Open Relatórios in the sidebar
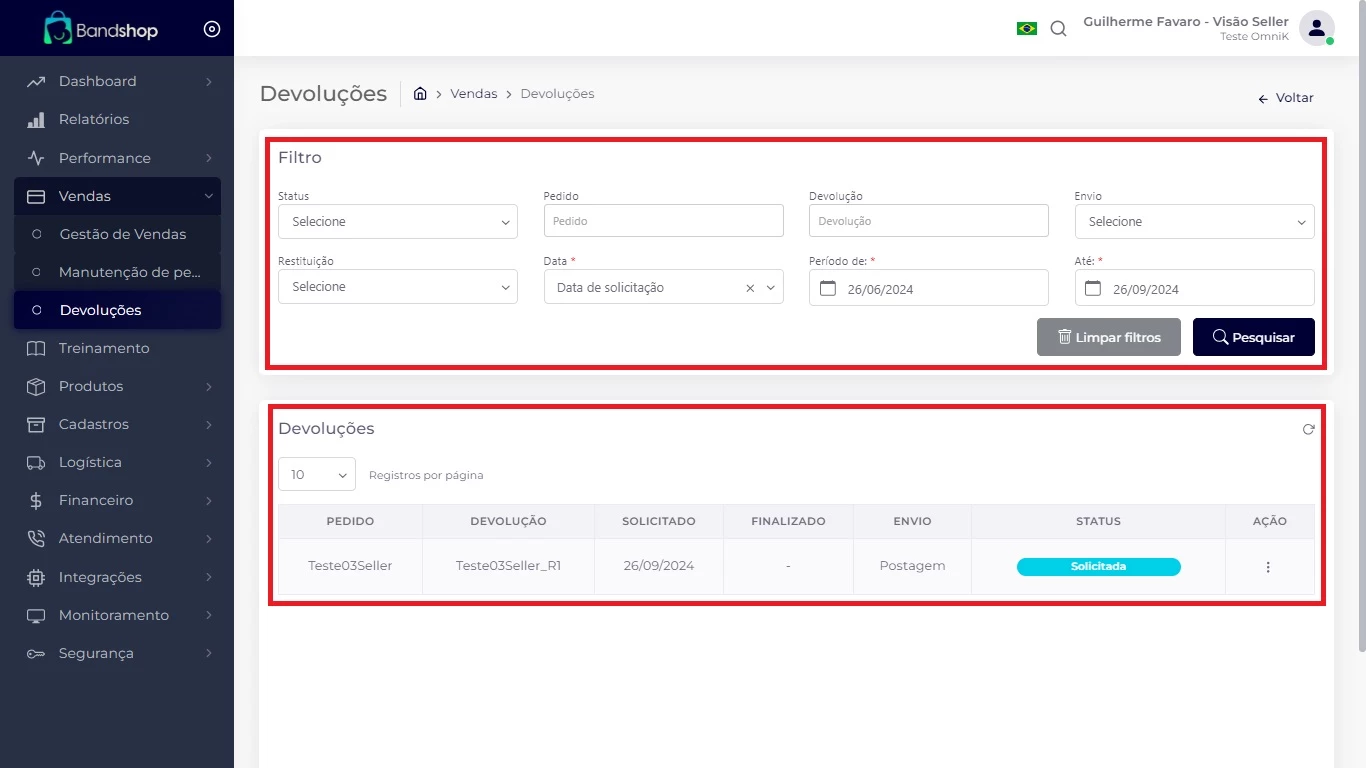 click(x=94, y=119)
